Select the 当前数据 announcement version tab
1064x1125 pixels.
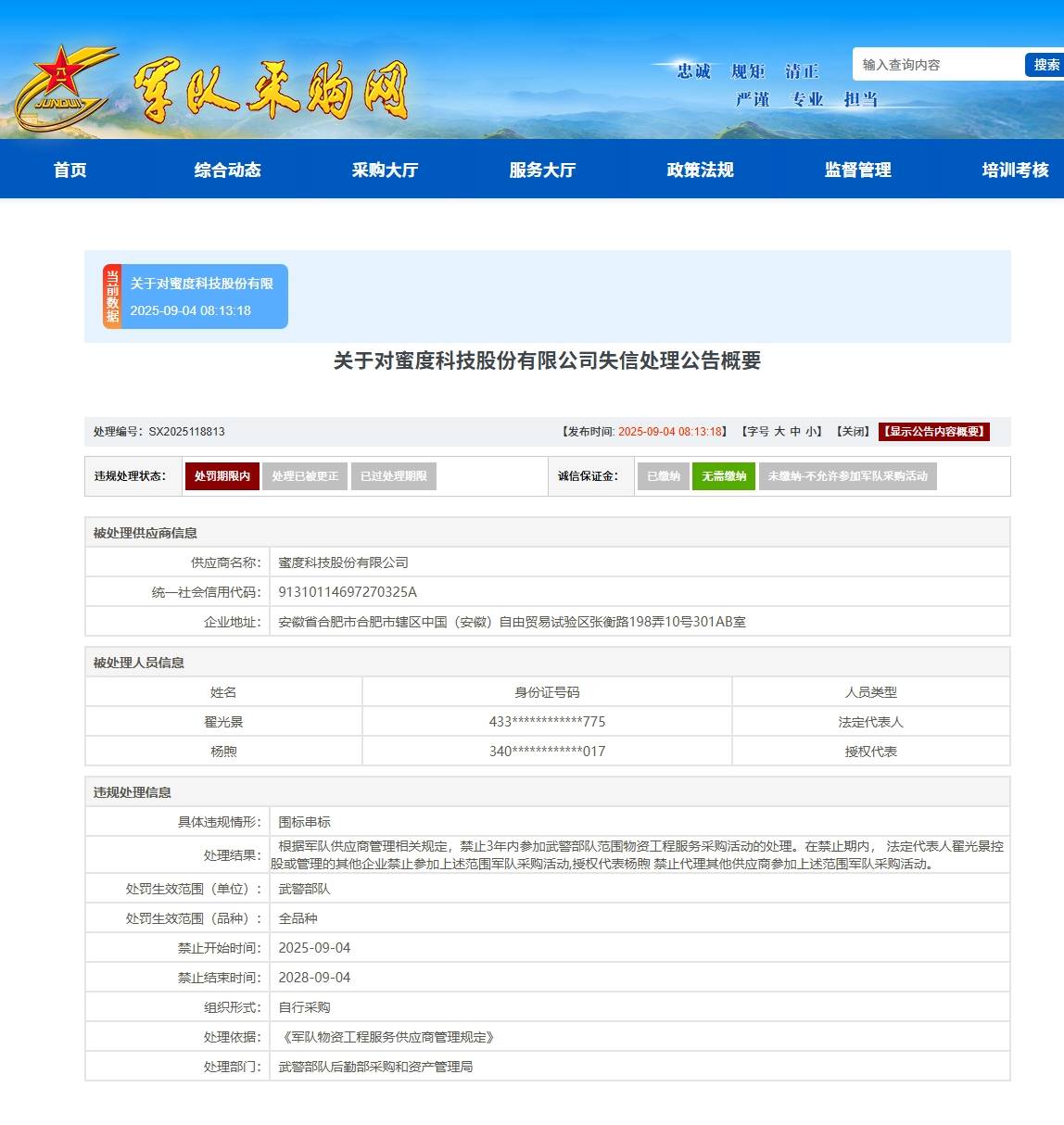(196, 297)
